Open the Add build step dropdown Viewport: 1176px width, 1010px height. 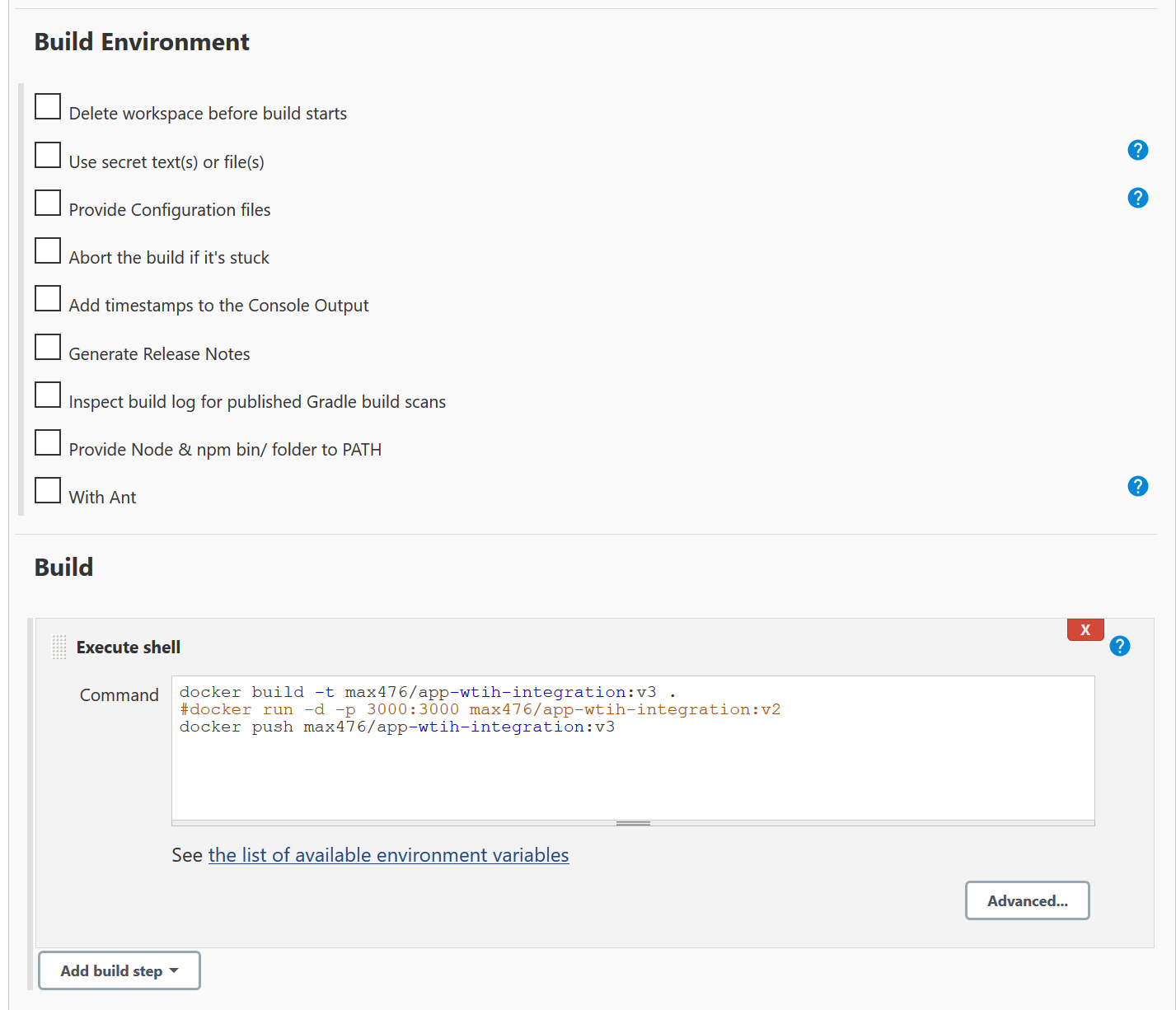[119, 970]
